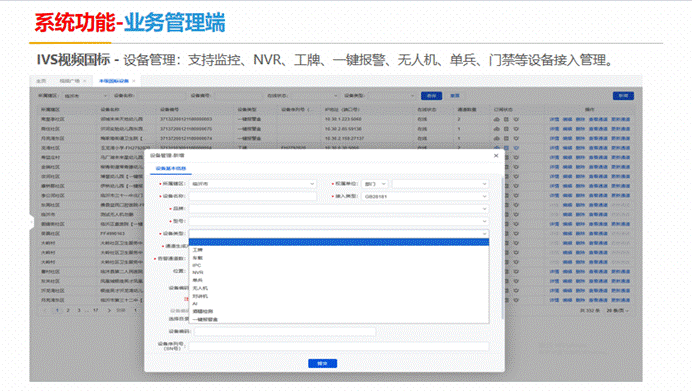Click the dialog's vertical scrollbar

(502, 247)
